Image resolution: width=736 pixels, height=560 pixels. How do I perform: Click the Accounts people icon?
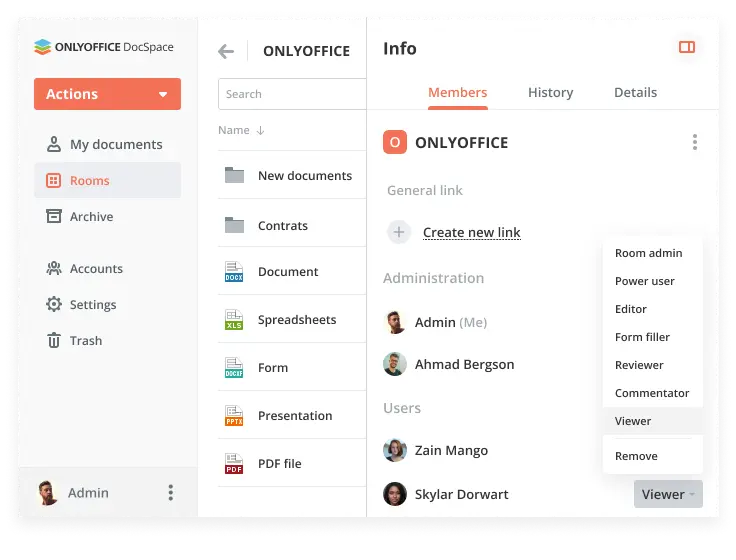pyautogui.click(x=54, y=268)
